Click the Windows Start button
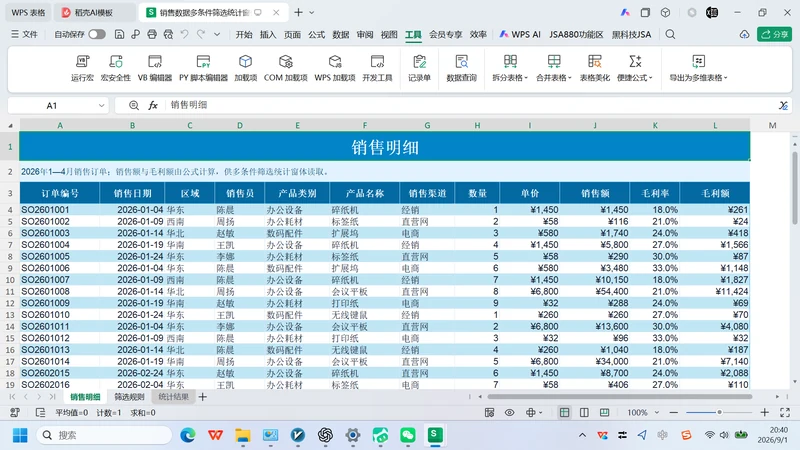The width and height of the screenshot is (800, 450). pyautogui.click(x=20, y=435)
